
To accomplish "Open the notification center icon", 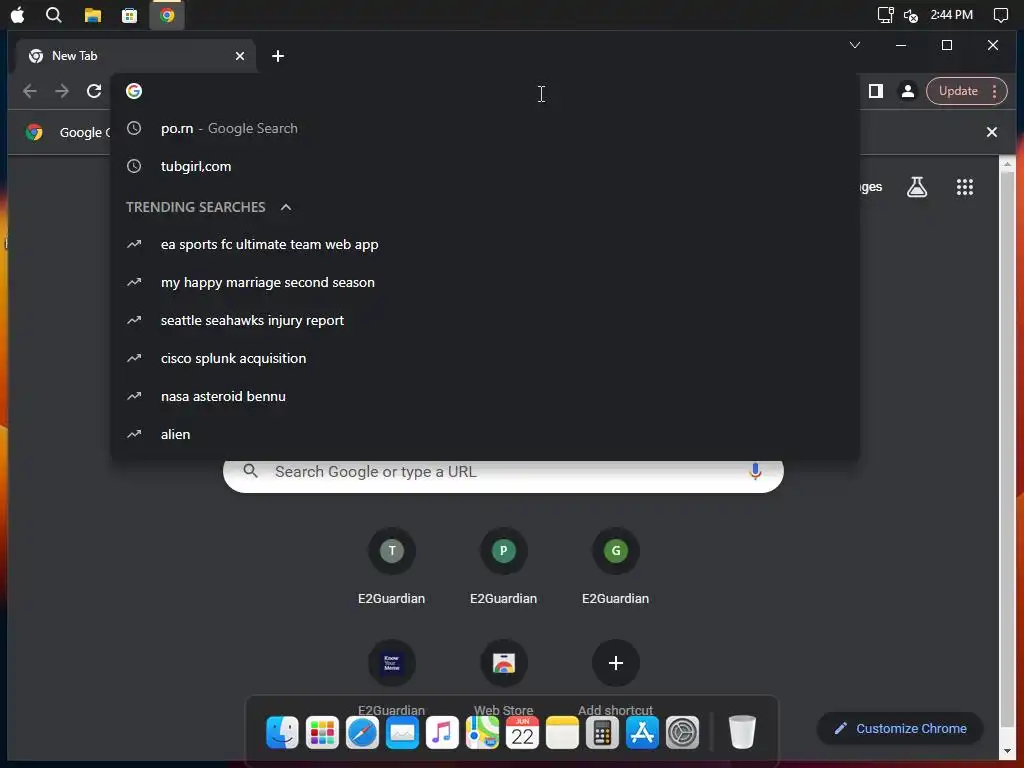I will coord(1000,15).
